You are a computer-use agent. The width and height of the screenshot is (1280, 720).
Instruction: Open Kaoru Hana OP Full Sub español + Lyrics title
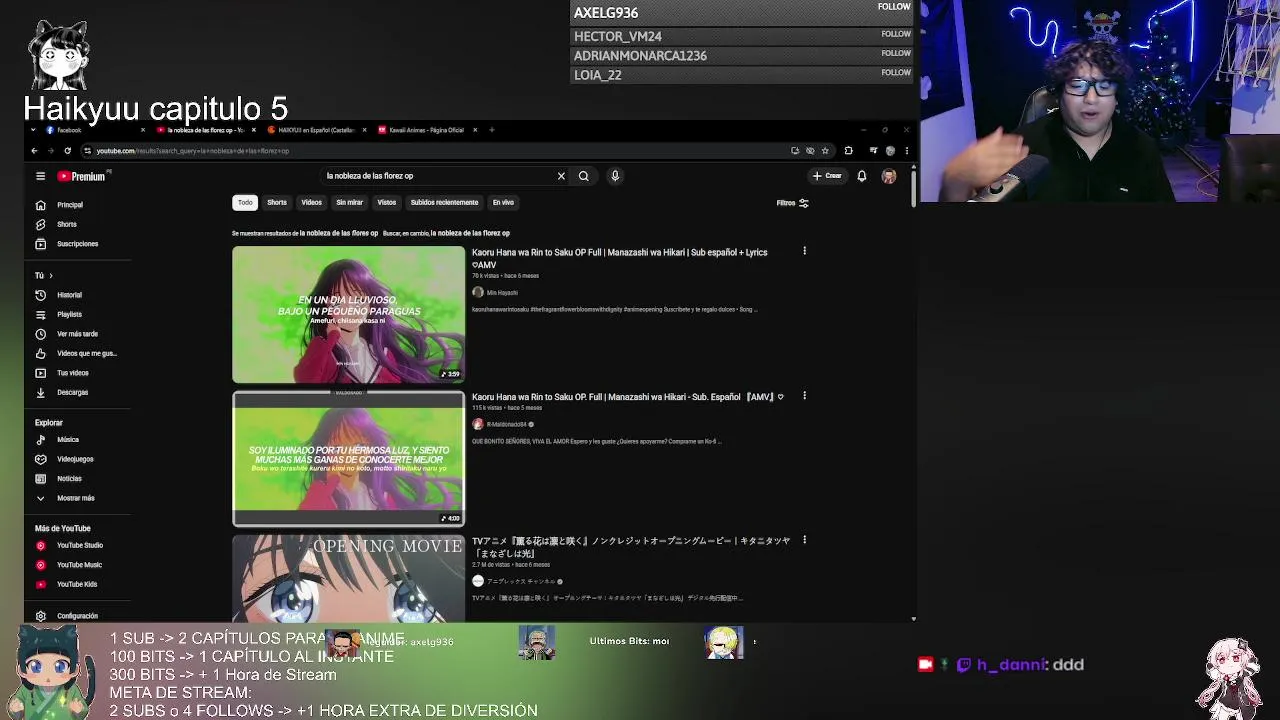coord(619,258)
